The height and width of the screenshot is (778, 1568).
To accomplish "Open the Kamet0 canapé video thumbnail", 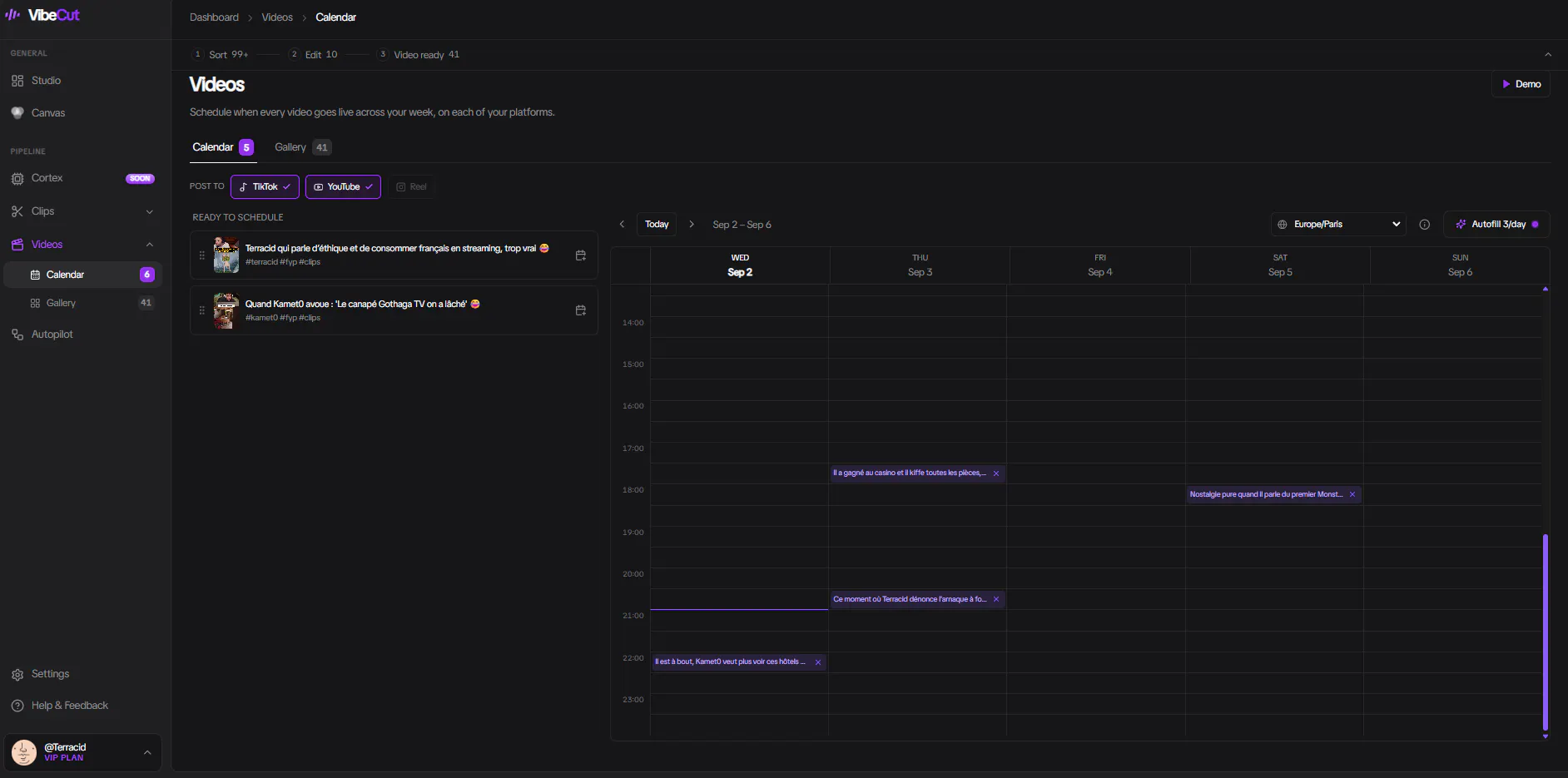I will point(226,310).
